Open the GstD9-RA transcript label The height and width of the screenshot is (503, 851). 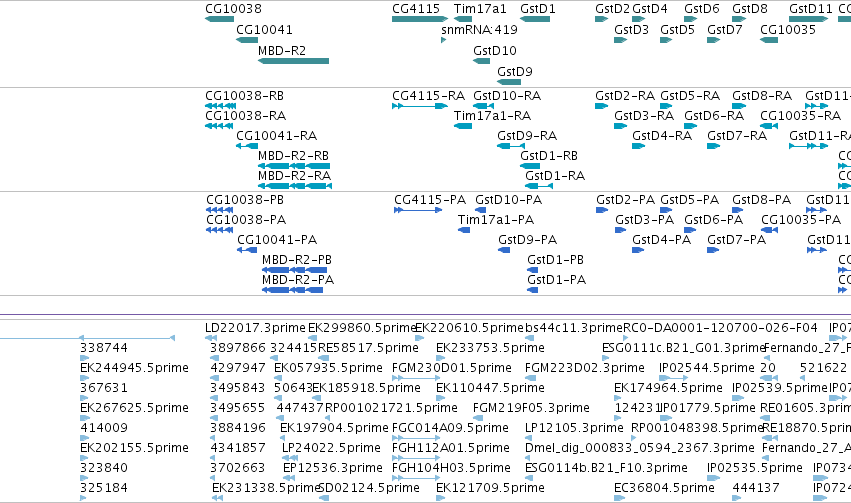[528, 136]
